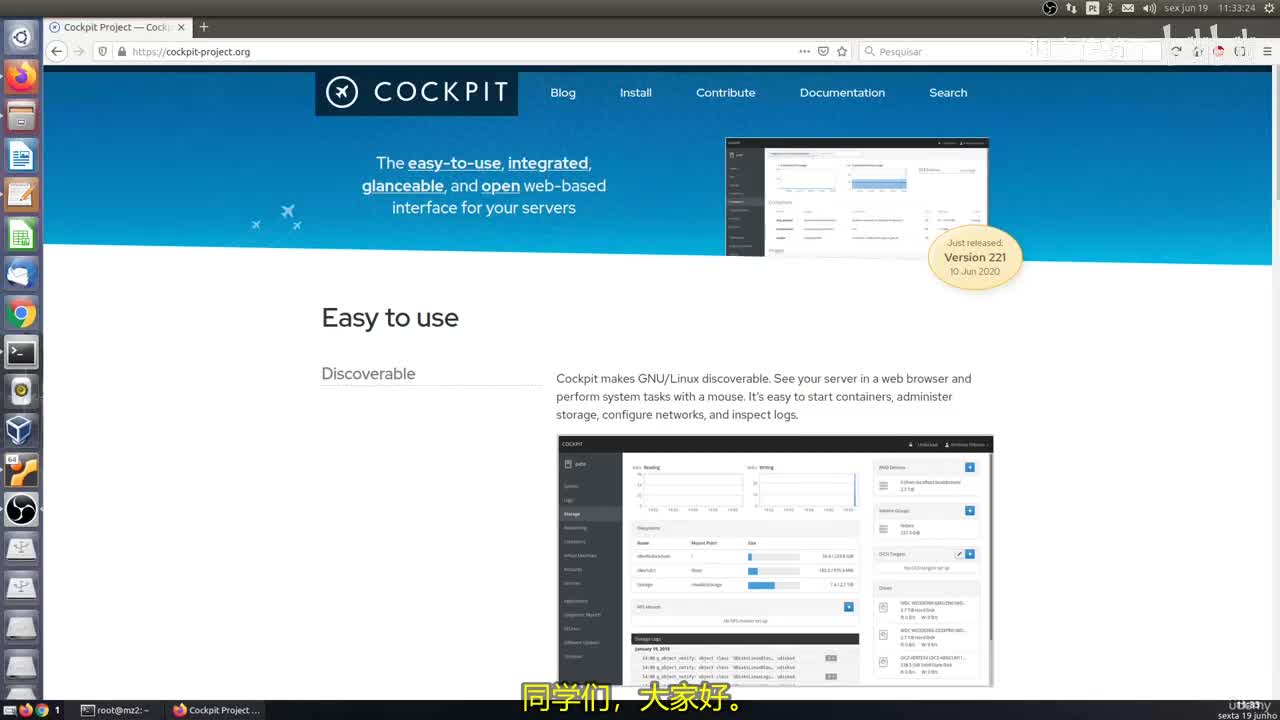Reload the current page

coord(1176,51)
